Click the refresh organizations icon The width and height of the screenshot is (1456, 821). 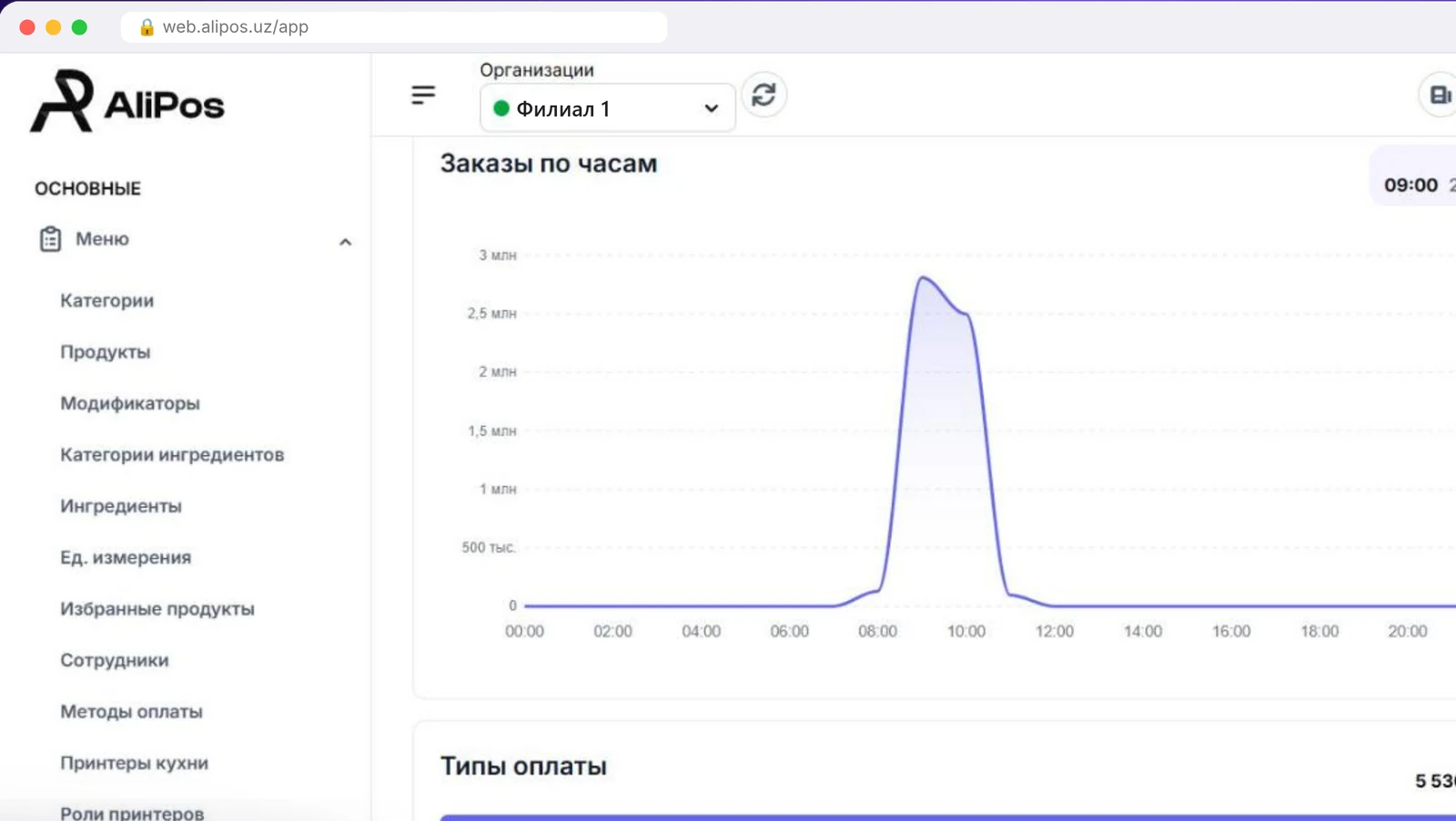(x=763, y=95)
